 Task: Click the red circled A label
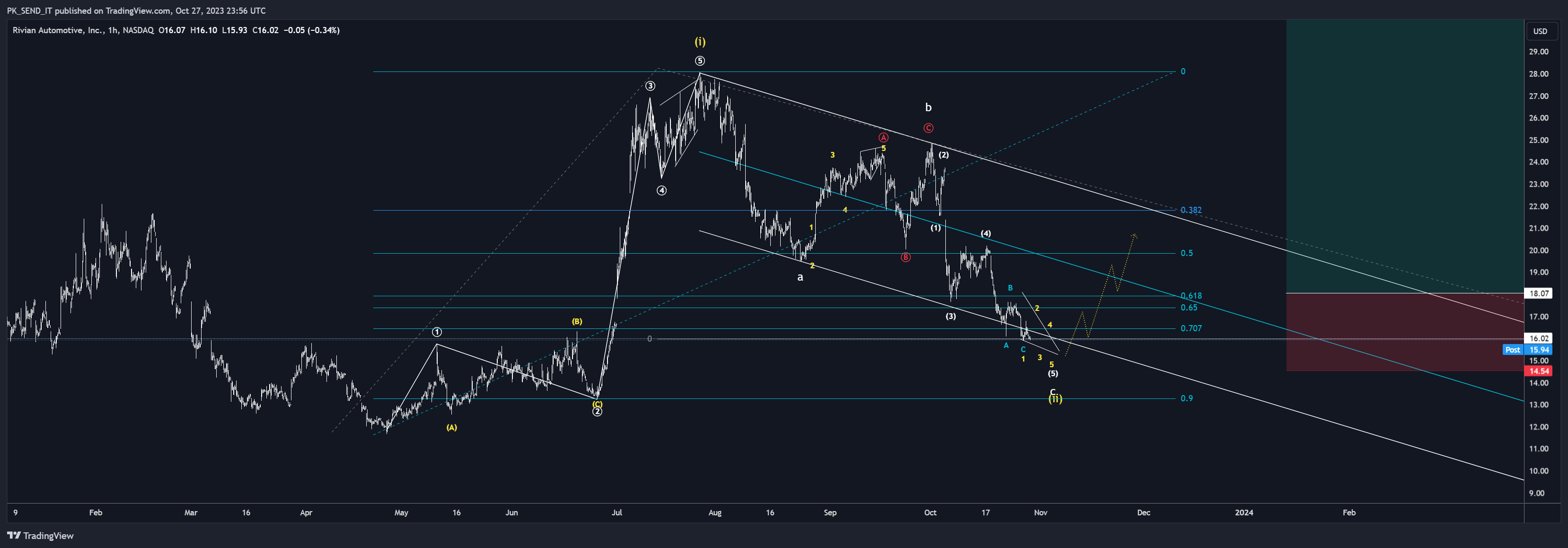click(884, 138)
